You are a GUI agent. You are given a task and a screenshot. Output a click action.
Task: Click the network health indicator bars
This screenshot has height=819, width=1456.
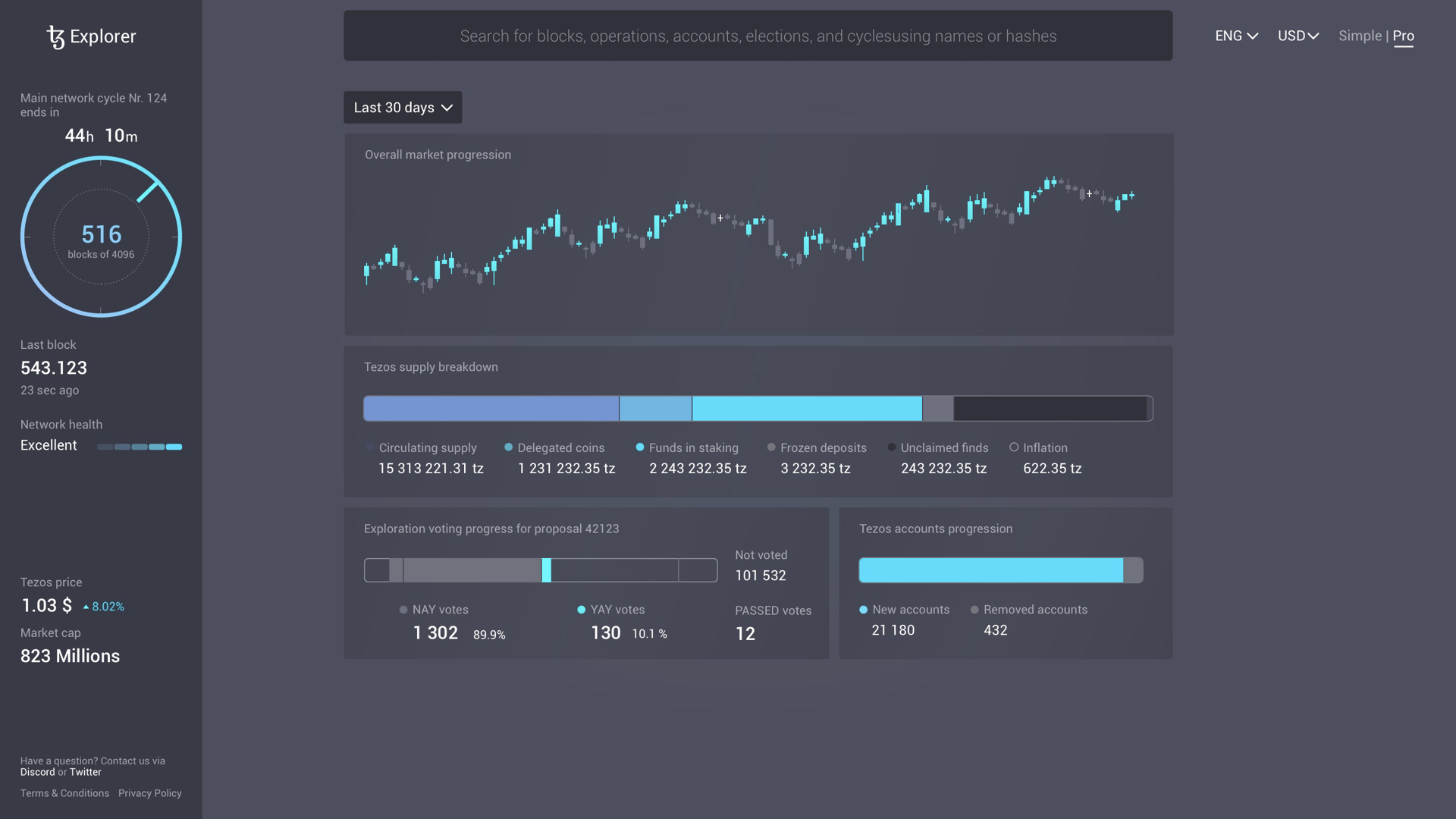[140, 447]
